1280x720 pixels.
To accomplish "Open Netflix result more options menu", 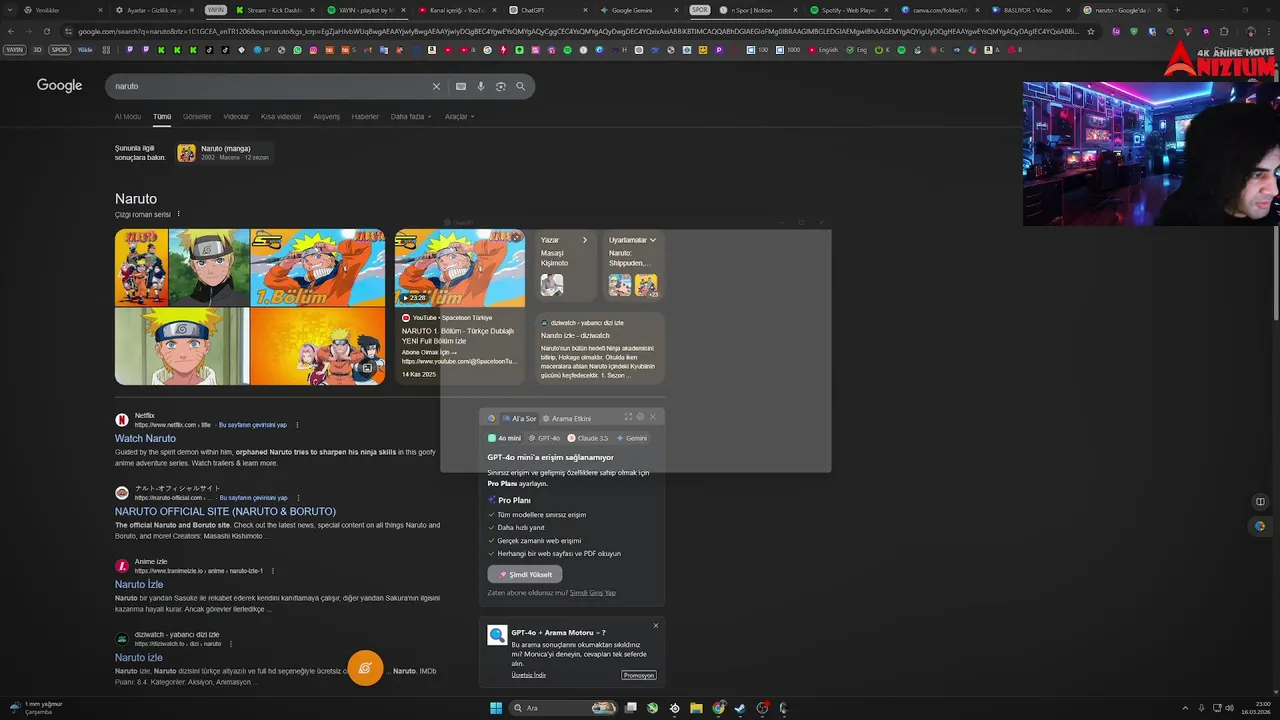I will 297,425.
